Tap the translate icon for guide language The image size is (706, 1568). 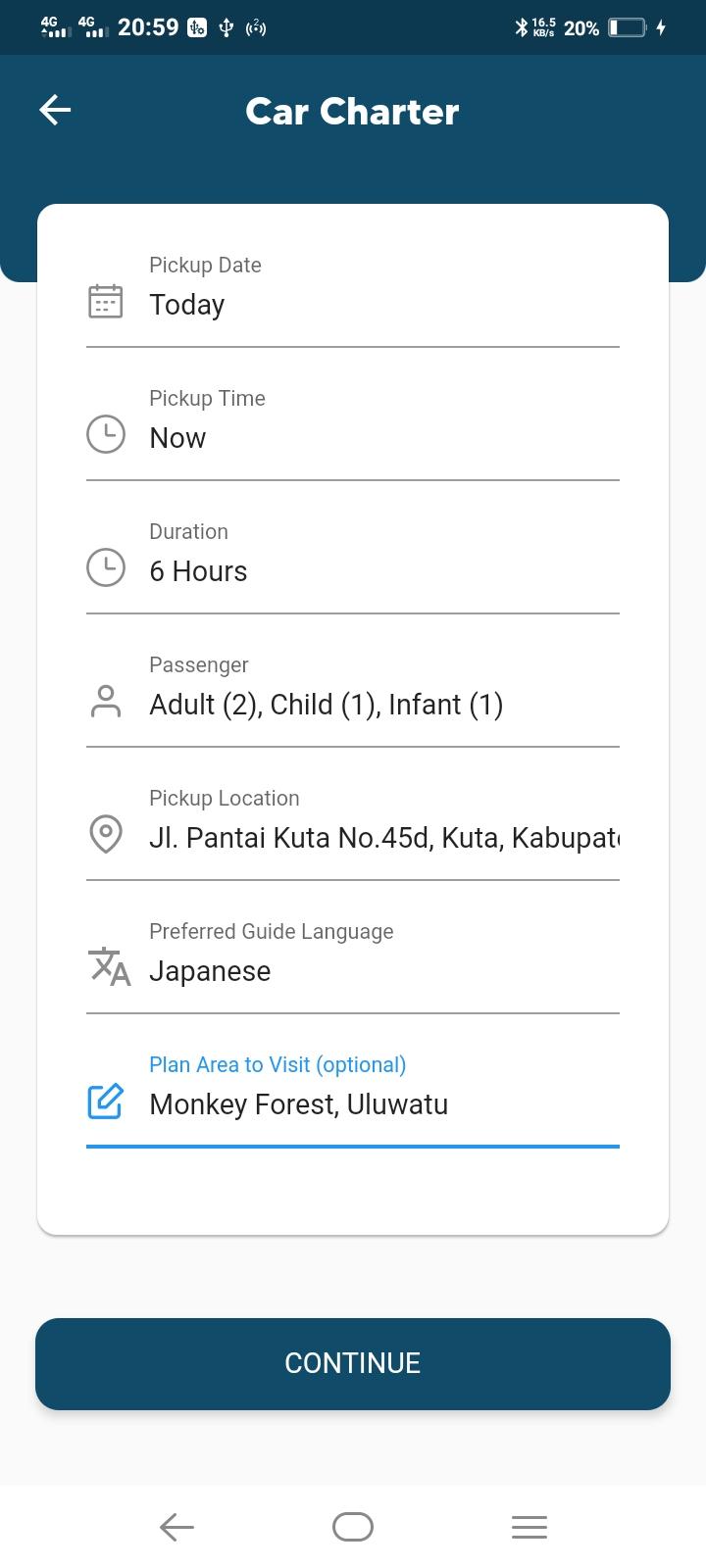coord(109,966)
